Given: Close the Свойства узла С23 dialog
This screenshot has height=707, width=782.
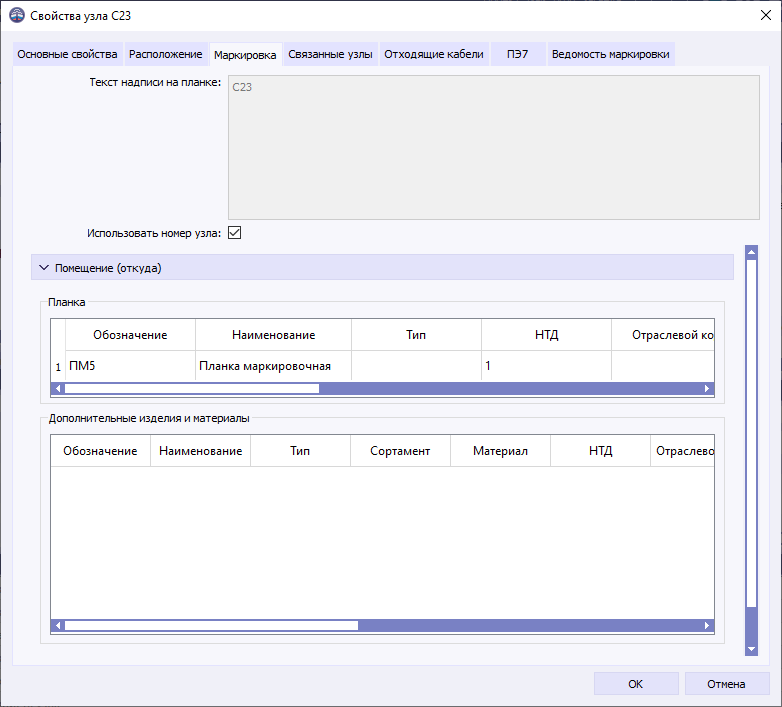Looking at the screenshot, I should [766, 15].
